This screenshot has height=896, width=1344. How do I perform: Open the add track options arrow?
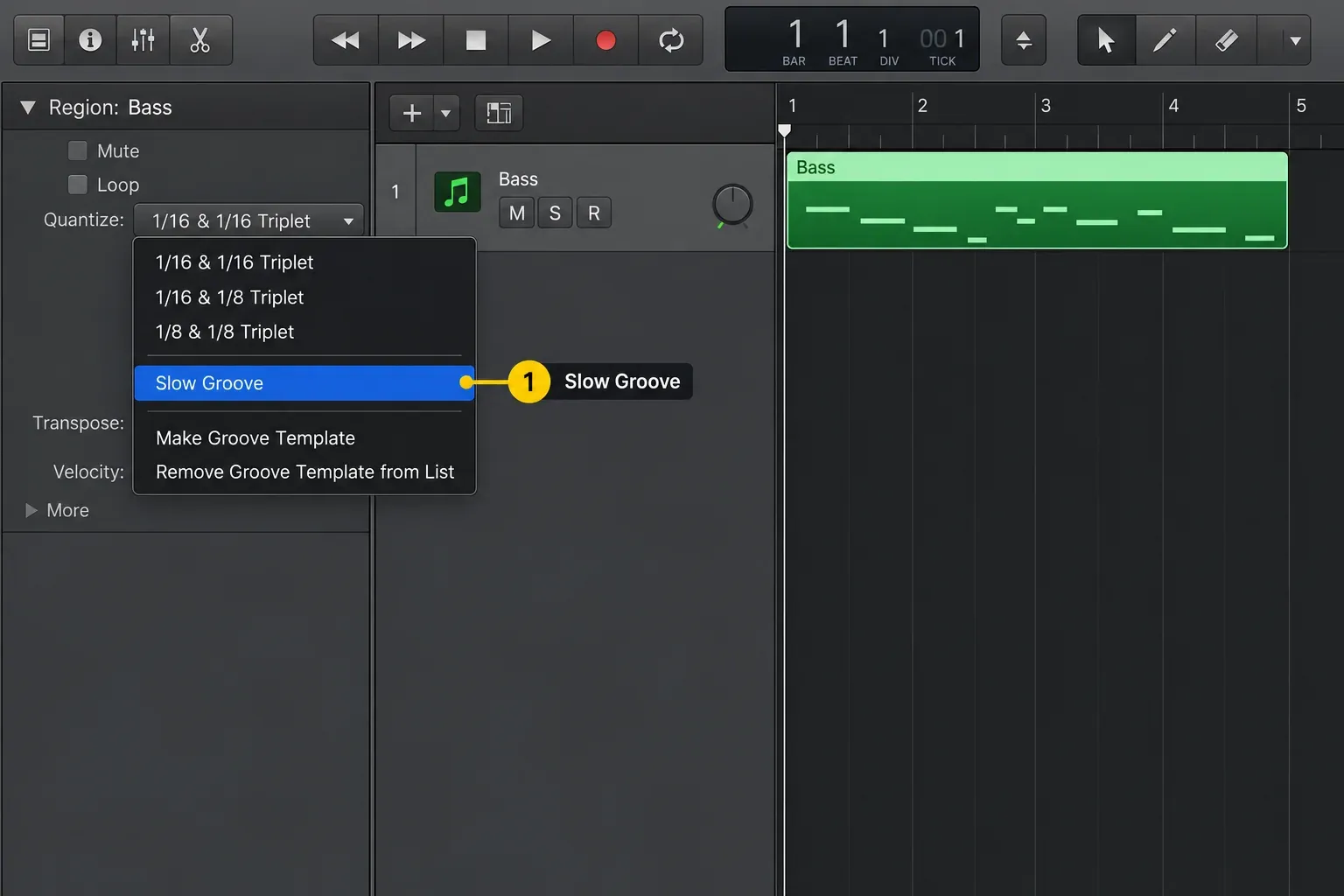click(446, 113)
